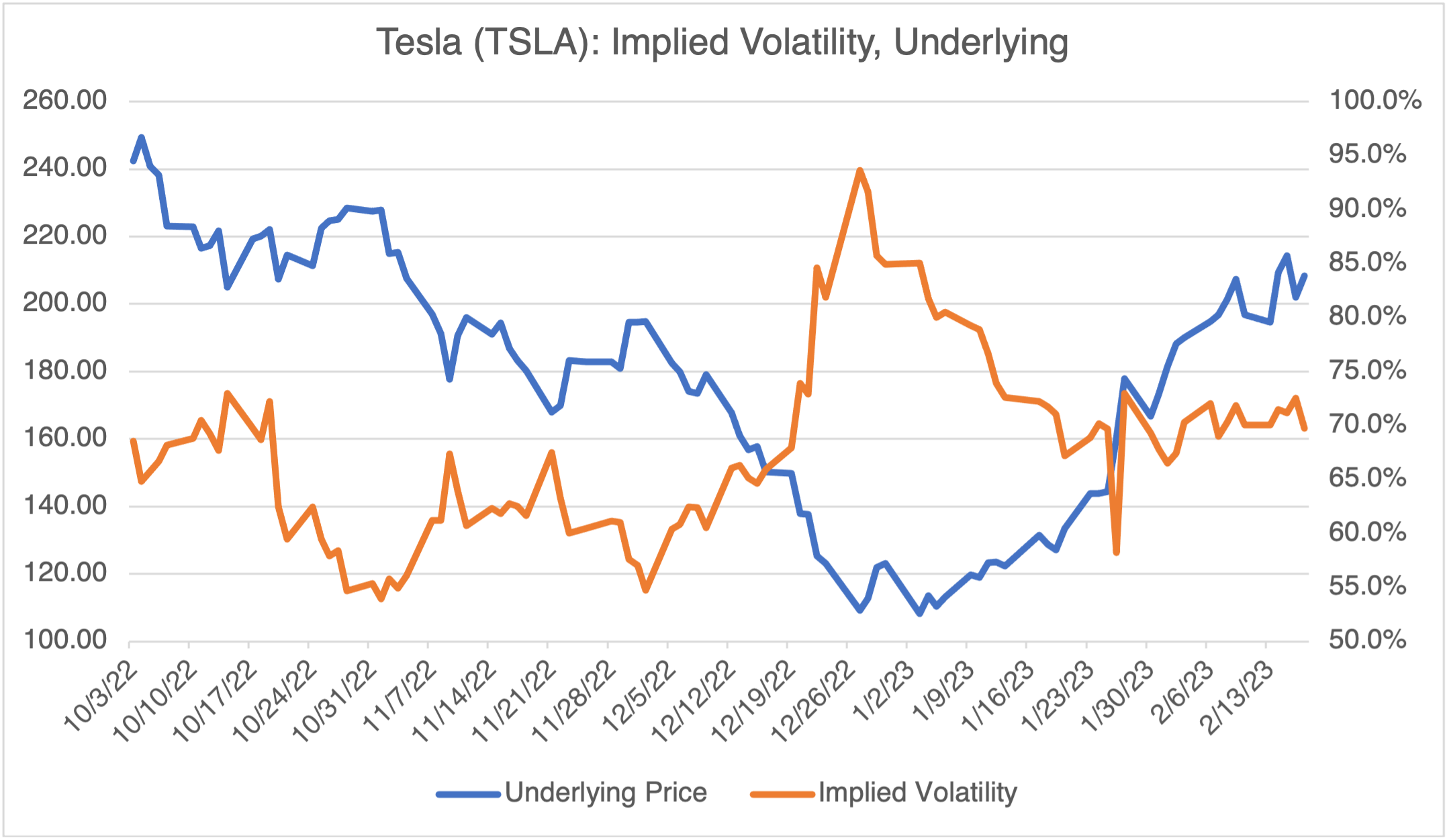Click the 100.00 left axis label
Viewport: 1449px width, 840px height.
(65, 639)
